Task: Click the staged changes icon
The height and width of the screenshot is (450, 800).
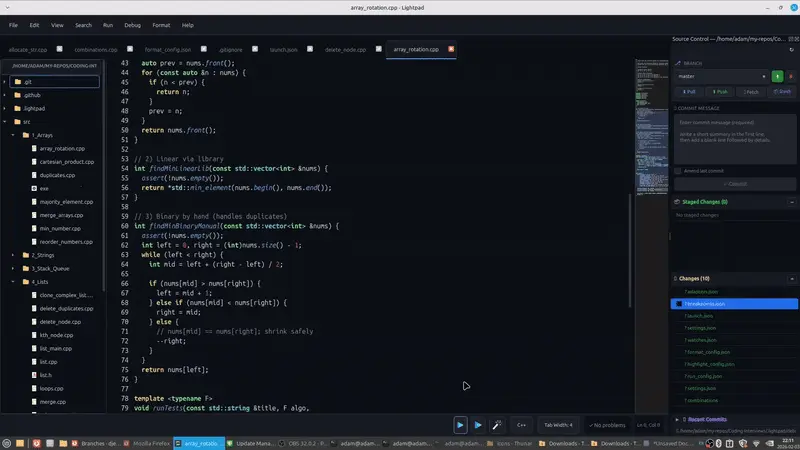Action: click(x=677, y=202)
